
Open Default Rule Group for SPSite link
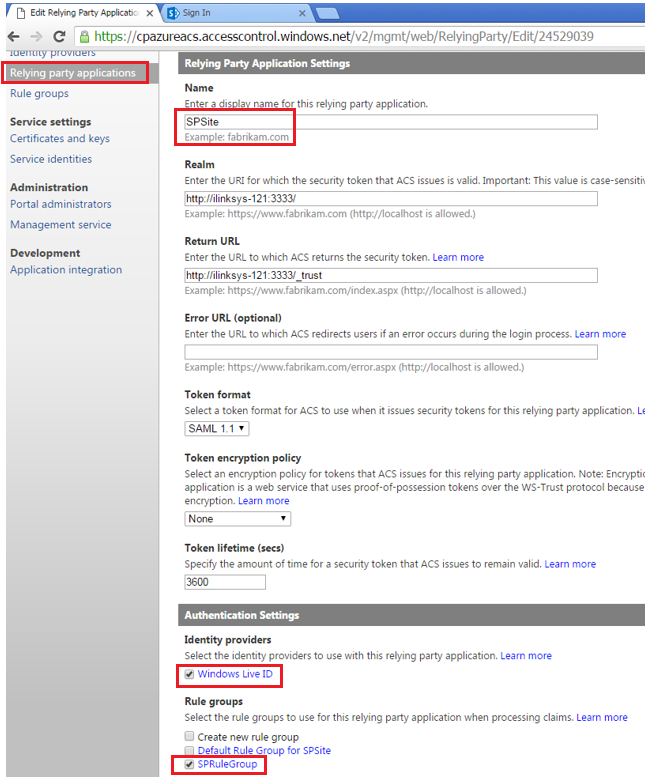click(x=264, y=750)
